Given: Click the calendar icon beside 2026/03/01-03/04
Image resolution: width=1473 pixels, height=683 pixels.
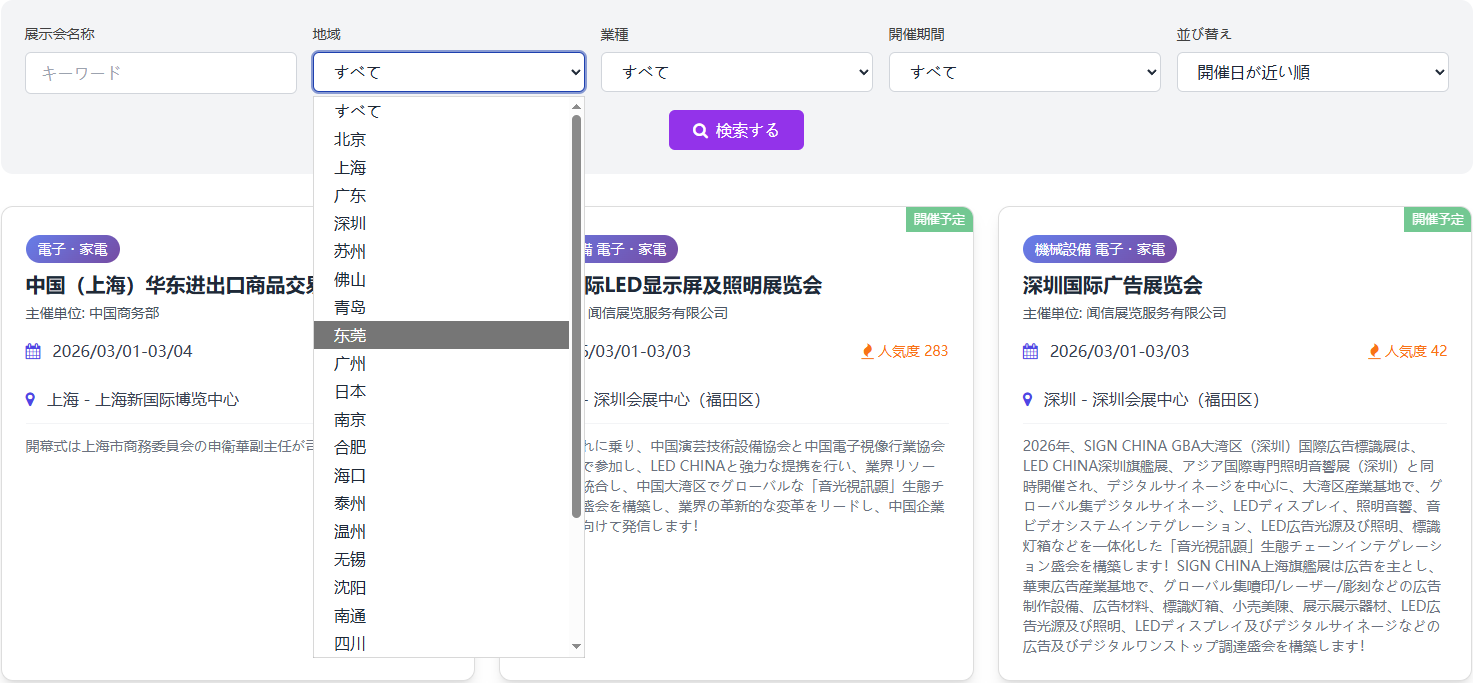Looking at the screenshot, I should click(33, 351).
